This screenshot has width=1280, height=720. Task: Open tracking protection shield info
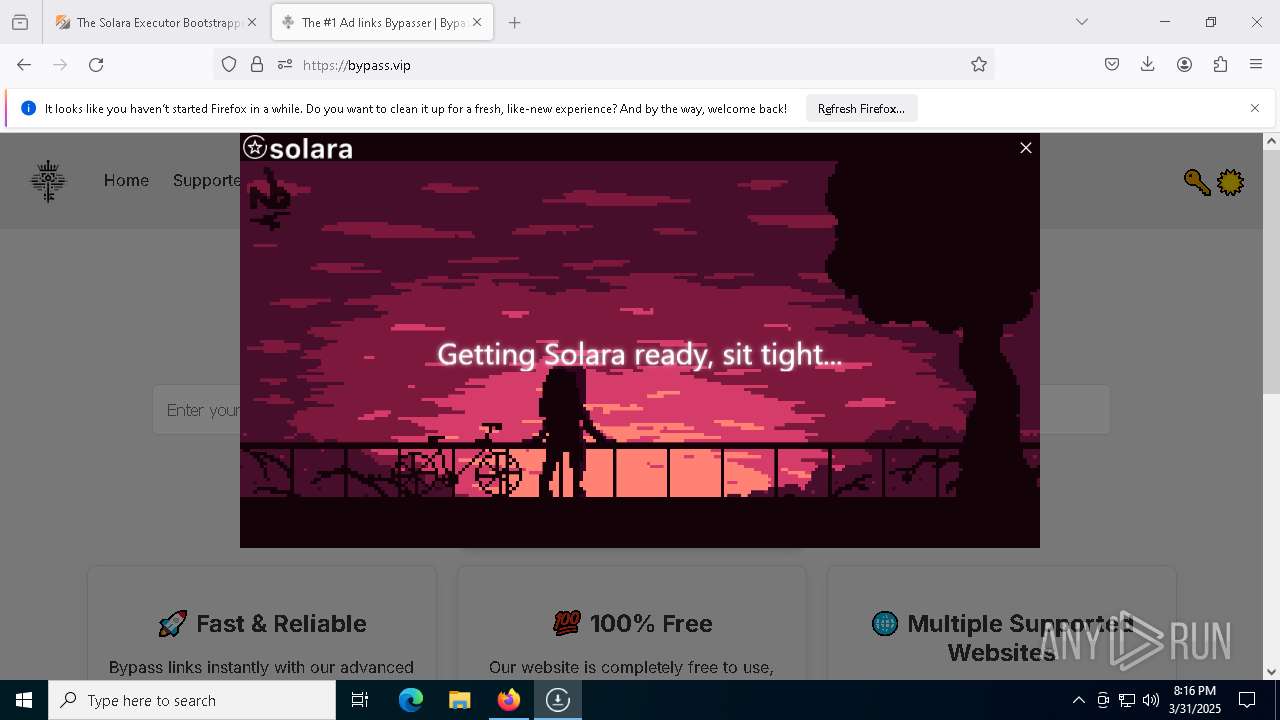click(229, 64)
